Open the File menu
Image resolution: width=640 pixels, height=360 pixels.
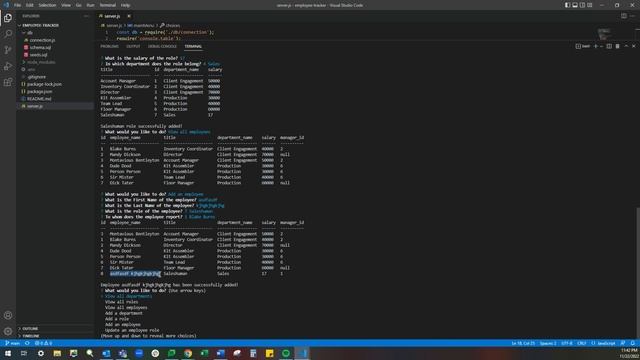pos(18,5)
